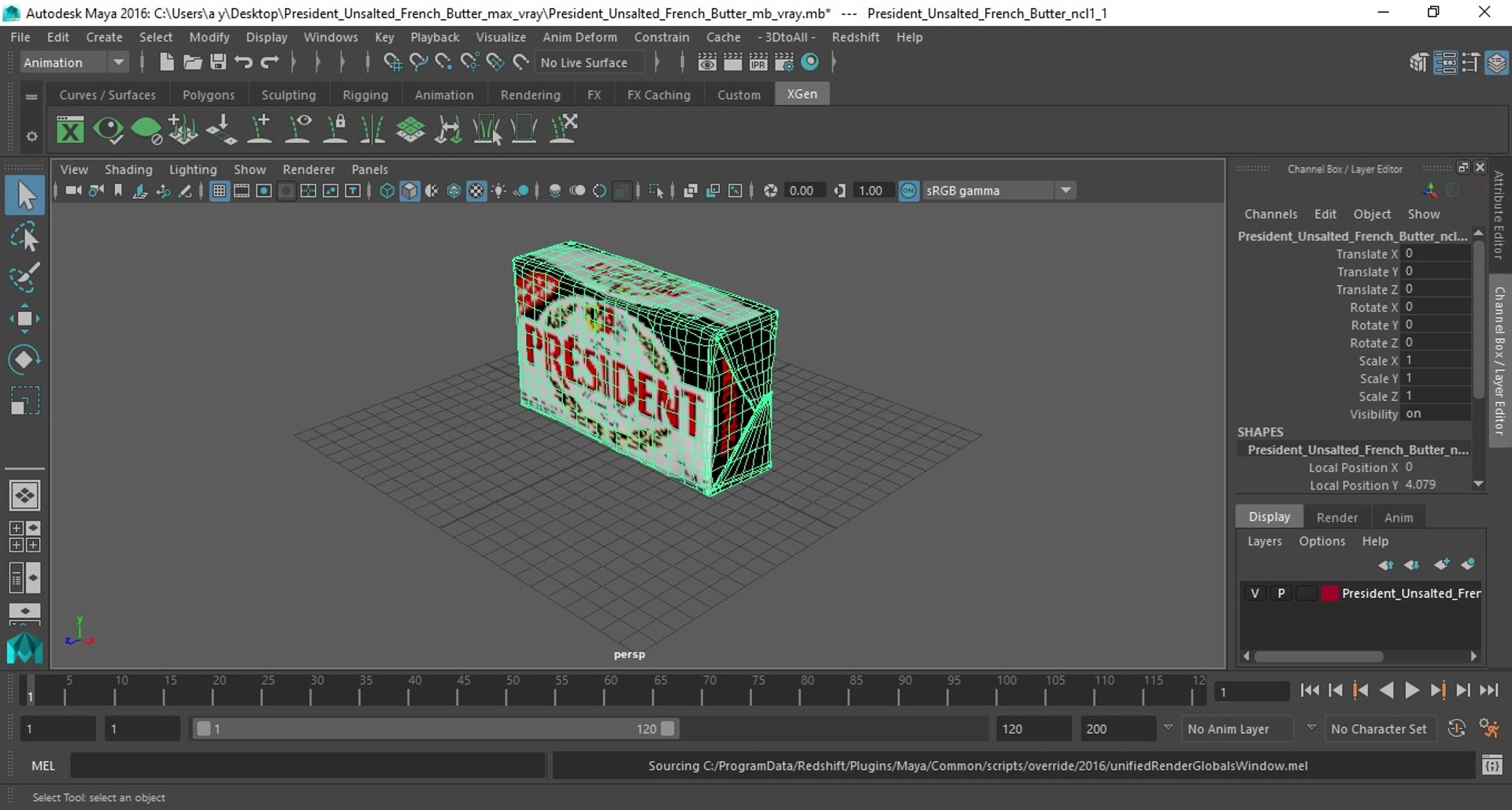The height and width of the screenshot is (810, 1512).
Task: Open the Redshift menu
Action: pyautogui.click(x=855, y=37)
